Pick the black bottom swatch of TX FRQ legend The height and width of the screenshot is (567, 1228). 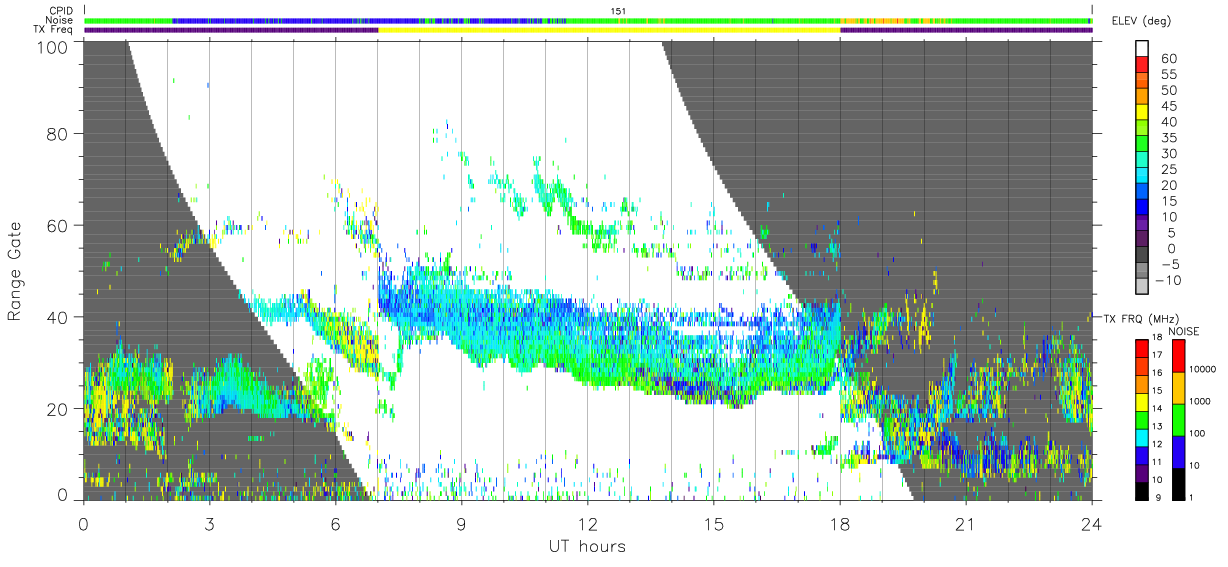1142,491
